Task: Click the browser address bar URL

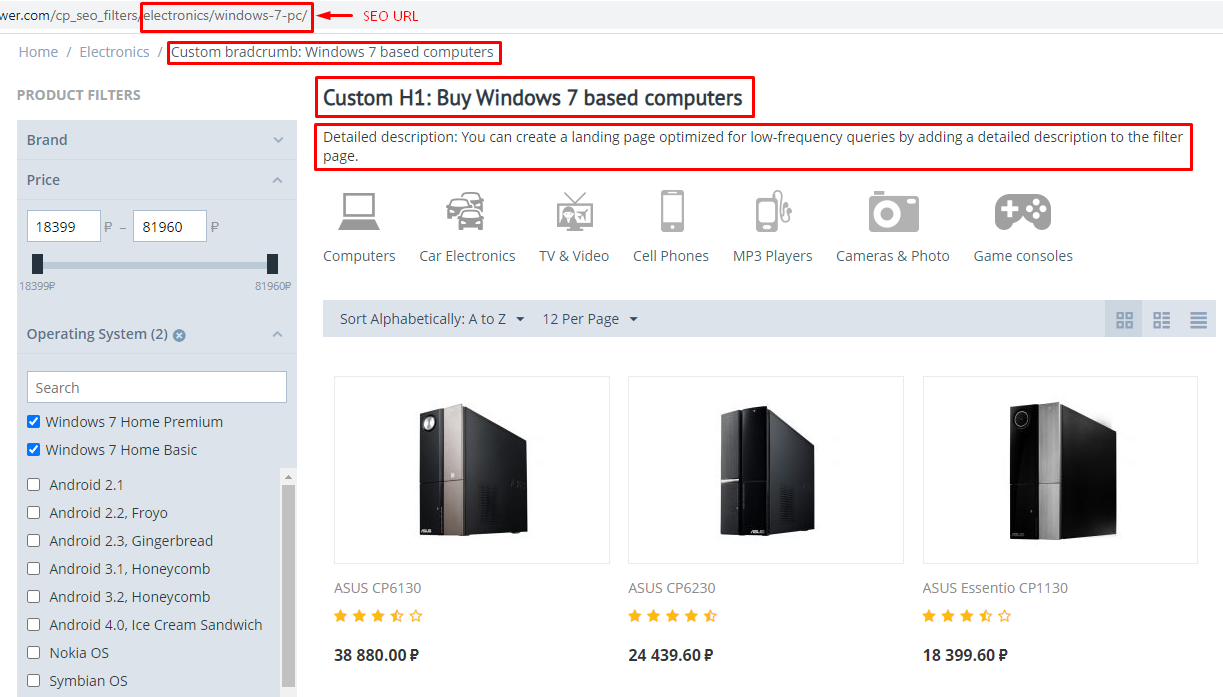Action: (154, 16)
